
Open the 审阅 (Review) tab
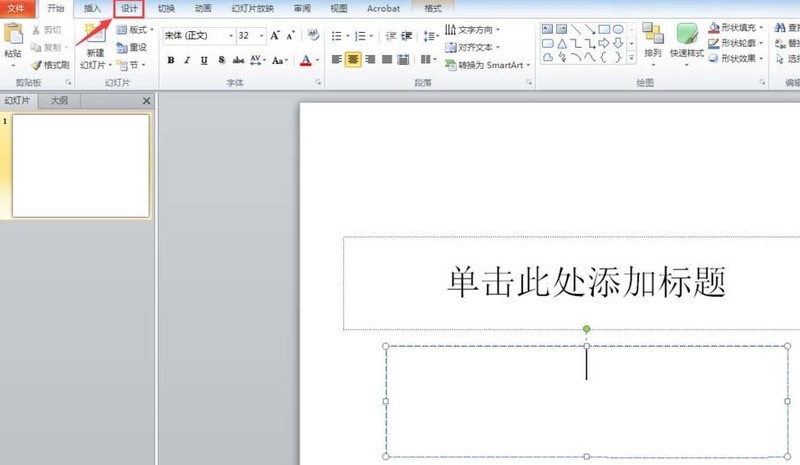pos(302,9)
